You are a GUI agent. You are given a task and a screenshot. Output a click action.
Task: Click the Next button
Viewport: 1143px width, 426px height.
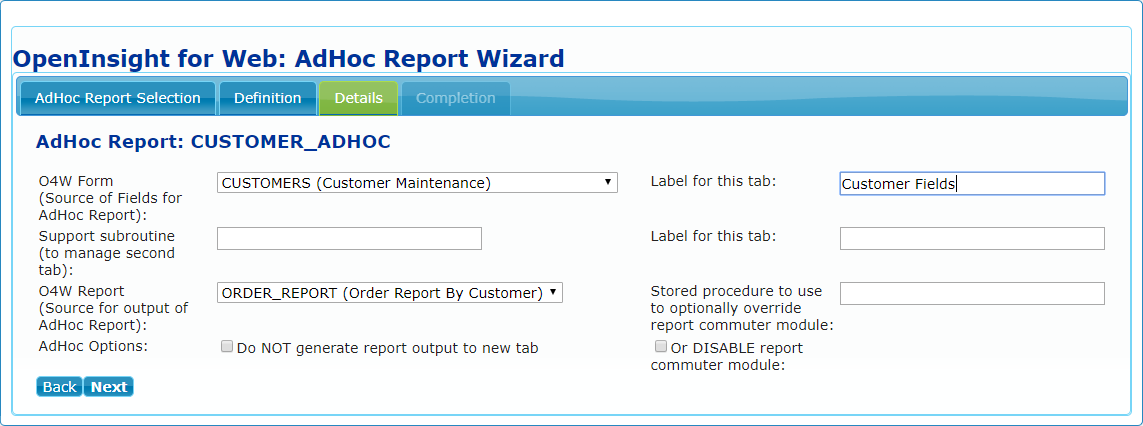pos(109,387)
